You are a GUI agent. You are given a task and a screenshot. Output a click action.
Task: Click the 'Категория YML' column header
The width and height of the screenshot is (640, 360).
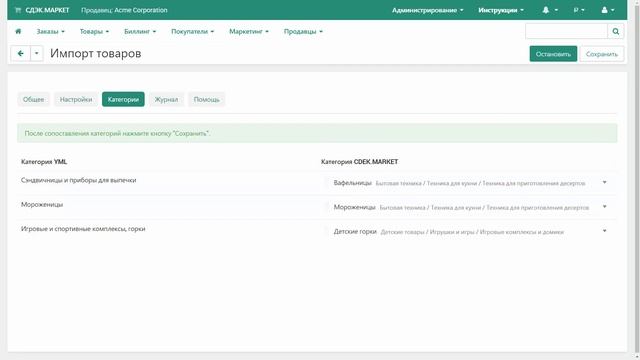(44, 162)
